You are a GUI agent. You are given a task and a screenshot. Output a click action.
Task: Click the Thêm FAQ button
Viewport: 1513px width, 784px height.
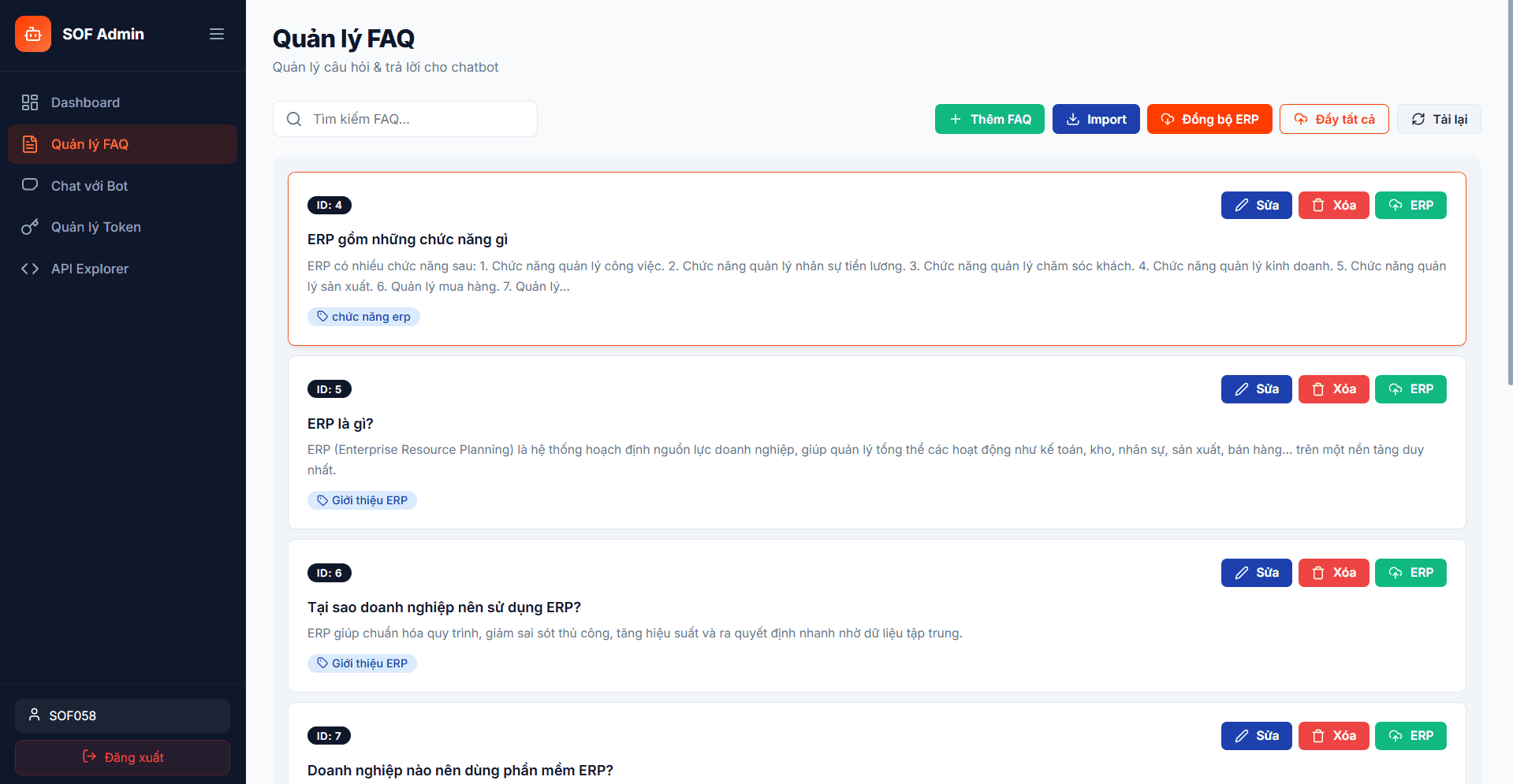point(989,119)
